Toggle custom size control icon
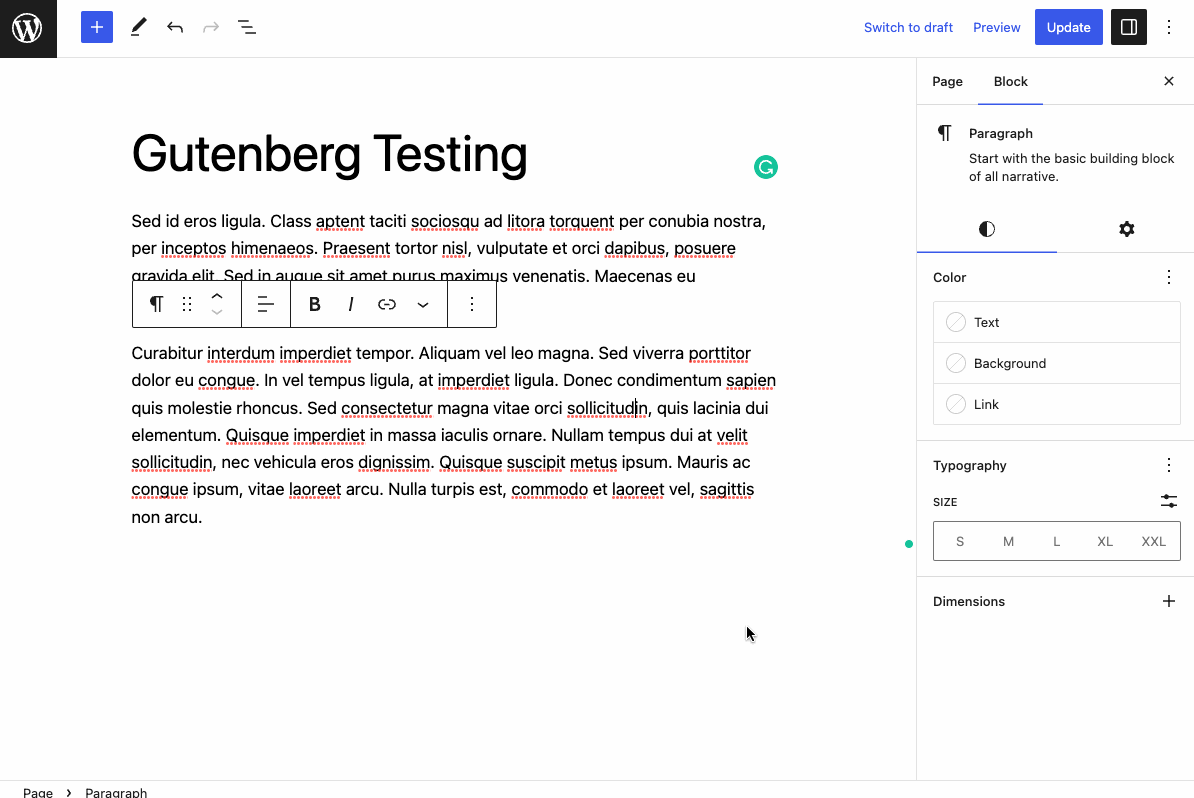Viewport: 1194px width, 798px height. [1169, 501]
